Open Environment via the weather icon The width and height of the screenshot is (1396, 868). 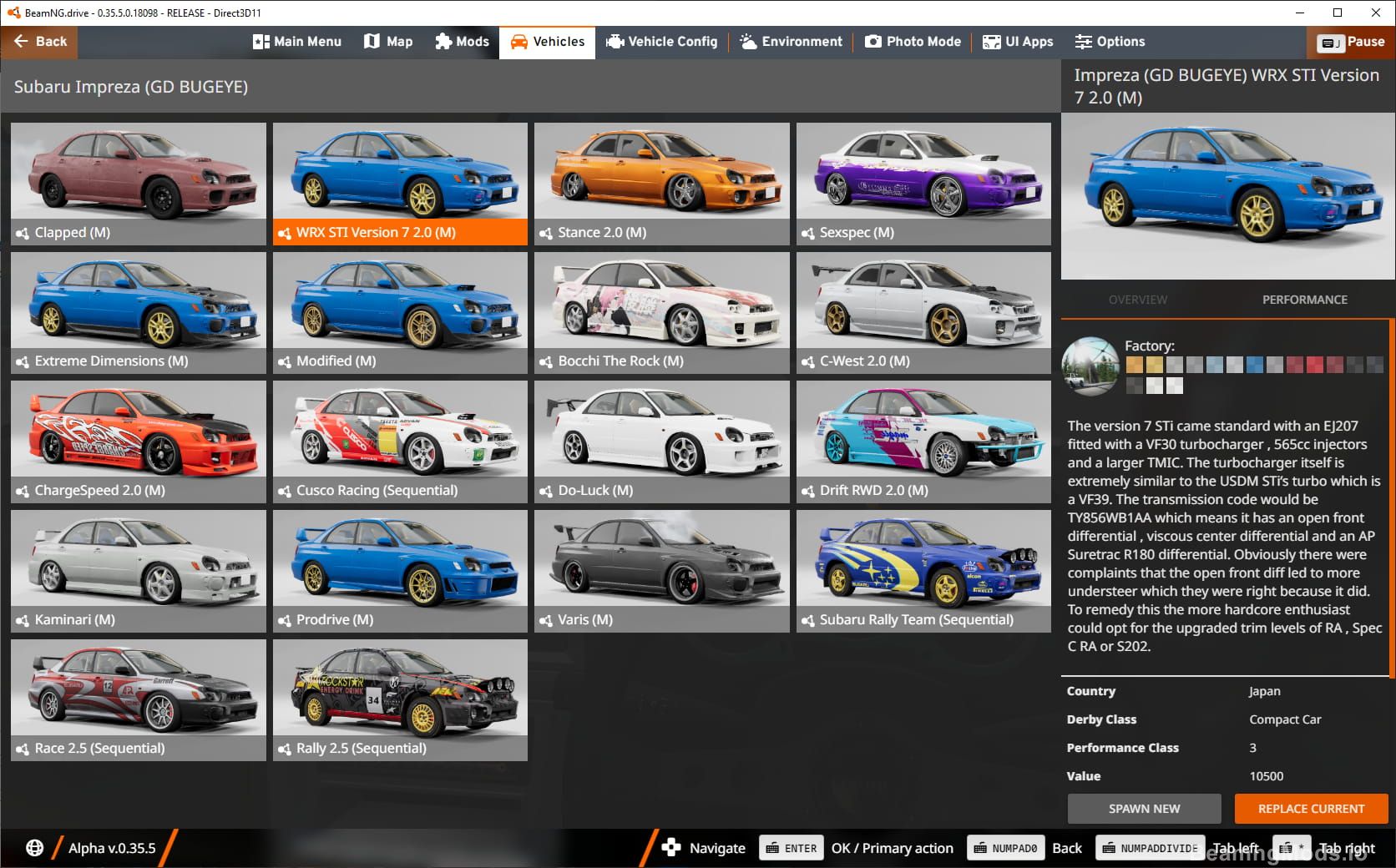(x=748, y=42)
